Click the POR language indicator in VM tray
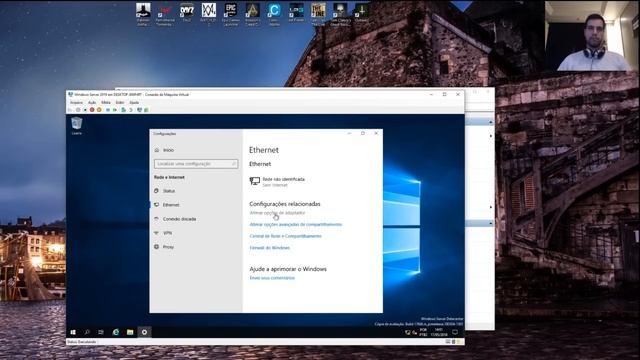Viewport: 640px width, 360px height. point(423,332)
